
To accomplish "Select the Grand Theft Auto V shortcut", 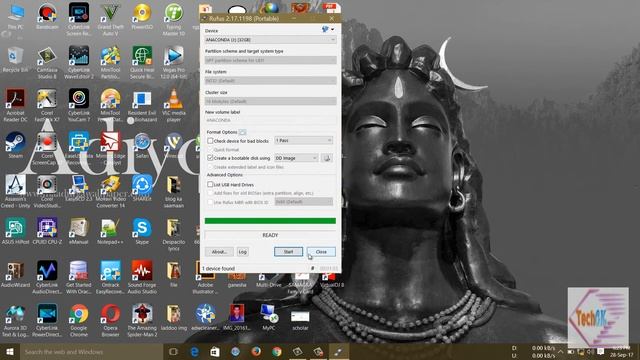I will tap(110, 20).
